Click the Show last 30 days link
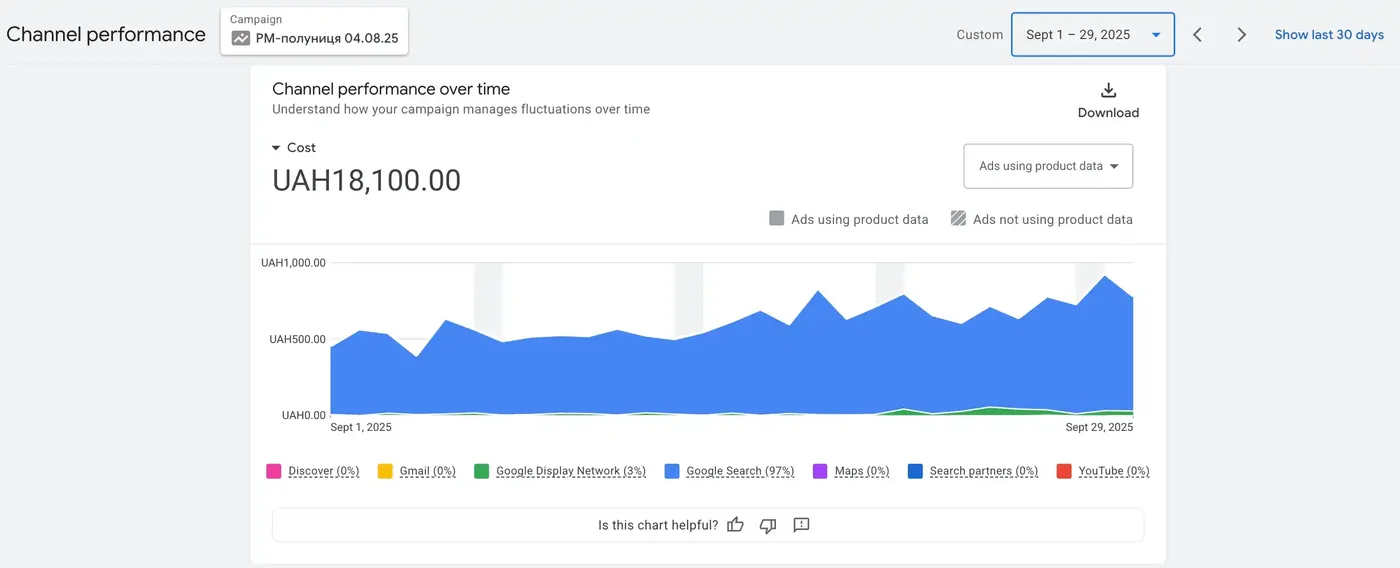 pyautogui.click(x=1329, y=35)
